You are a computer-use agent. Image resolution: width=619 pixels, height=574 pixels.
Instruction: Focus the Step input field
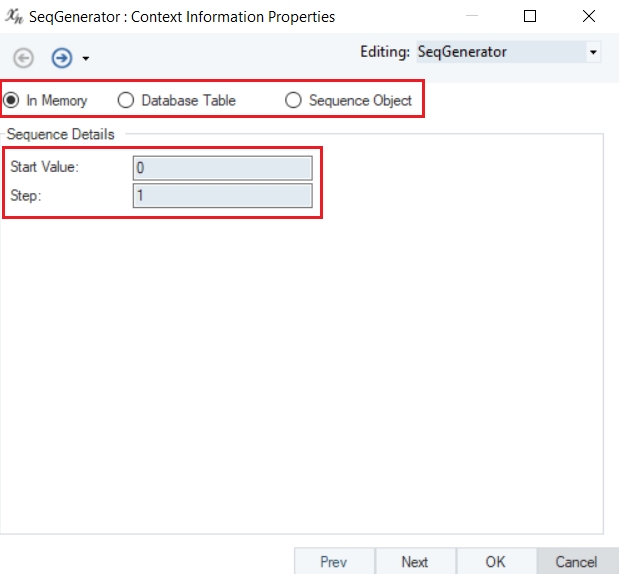[x=222, y=195]
